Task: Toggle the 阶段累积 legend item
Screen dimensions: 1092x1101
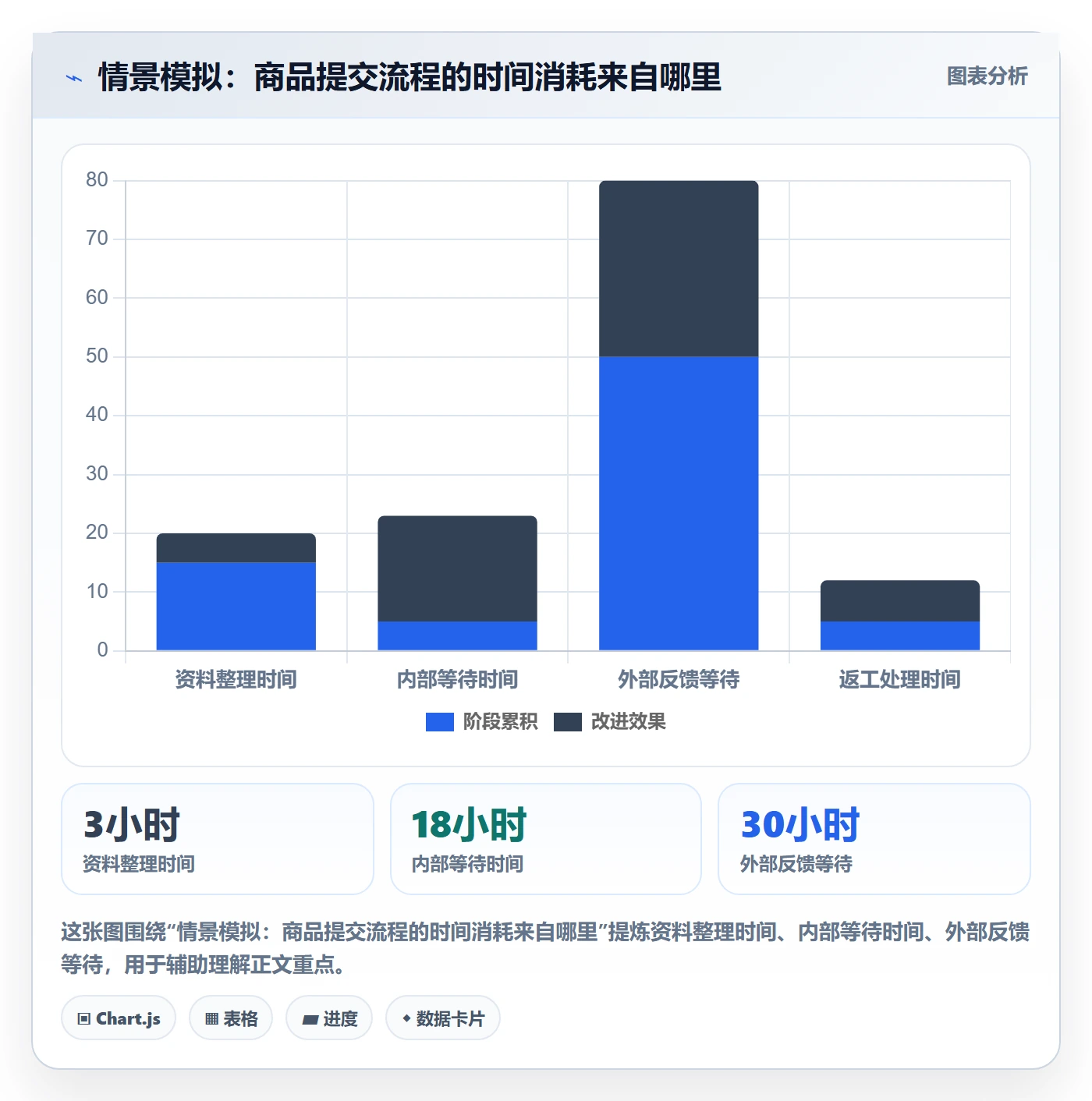Action: [x=481, y=722]
